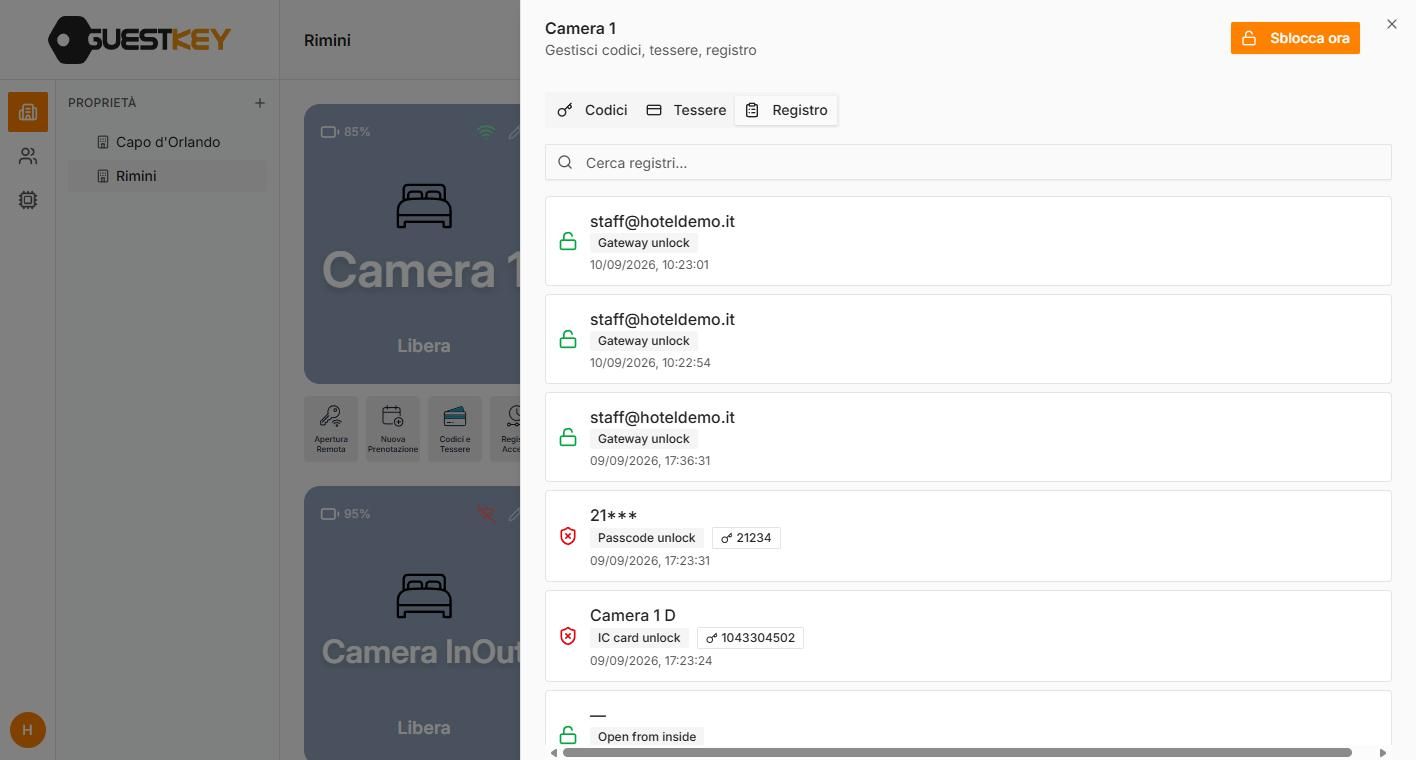Click the 85% battery indicator
This screenshot has height=760, width=1416.
[346, 132]
